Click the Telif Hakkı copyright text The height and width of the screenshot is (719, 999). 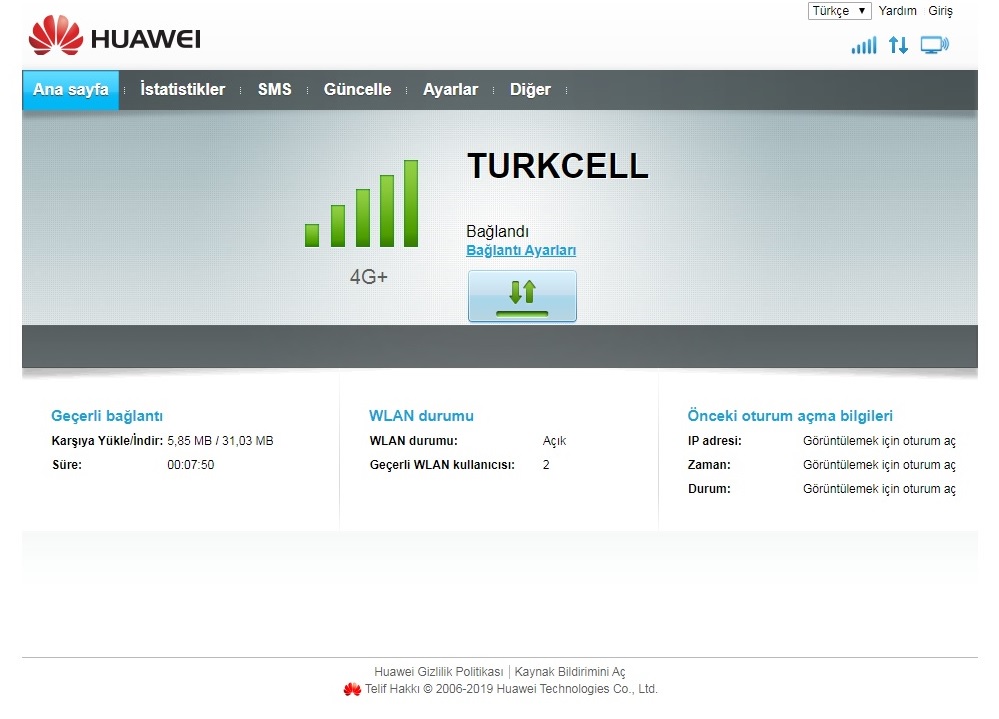(x=511, y=689)
